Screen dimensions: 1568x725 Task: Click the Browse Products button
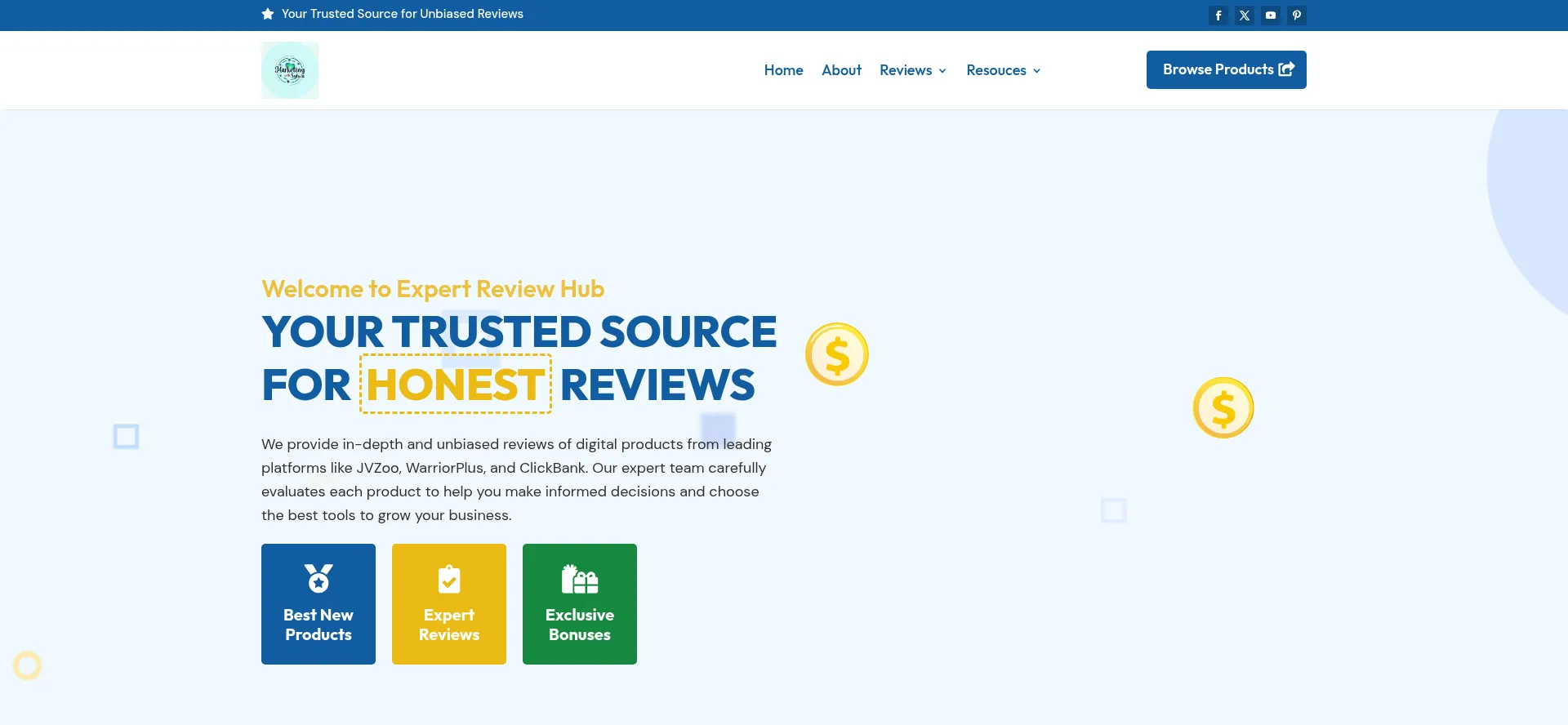point(1226,69)
